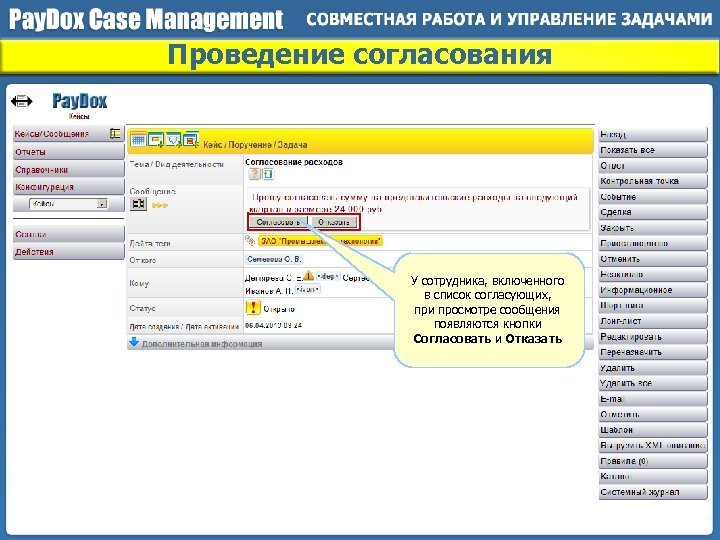720x540 pixels.
Task: Click the second yellow-toolbar icon with green plus
Action: (156, 139)
